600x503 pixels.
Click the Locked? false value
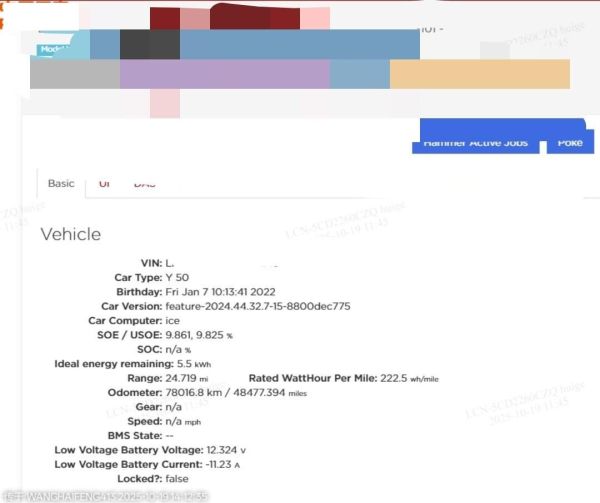click(176, 480)
